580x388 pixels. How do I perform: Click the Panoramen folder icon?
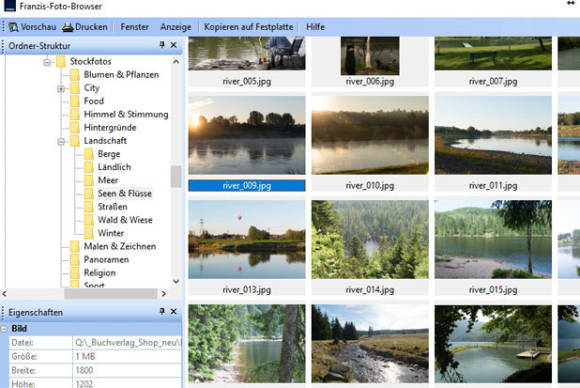pyautogui.click(x=75, y=260)
